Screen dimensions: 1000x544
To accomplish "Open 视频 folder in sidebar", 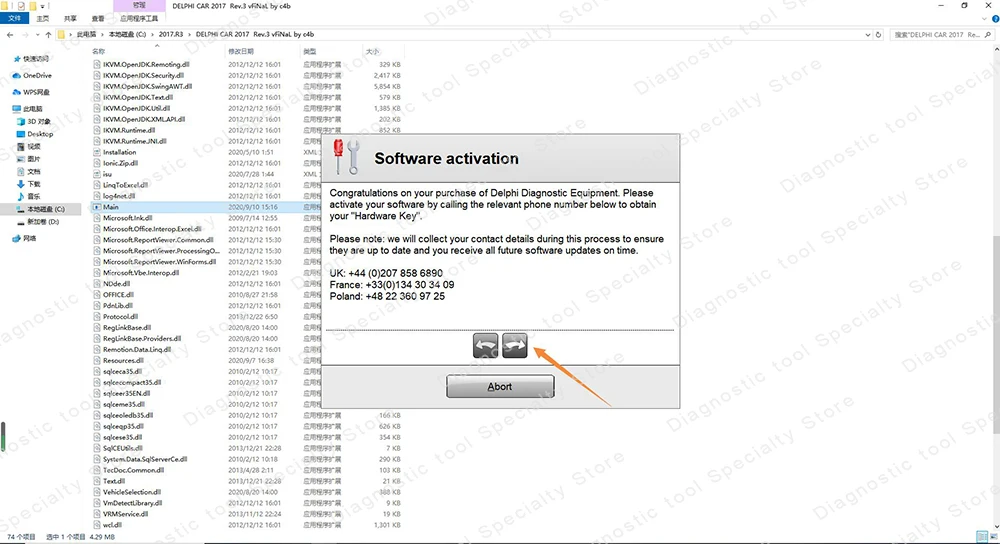I will [33, 147].
